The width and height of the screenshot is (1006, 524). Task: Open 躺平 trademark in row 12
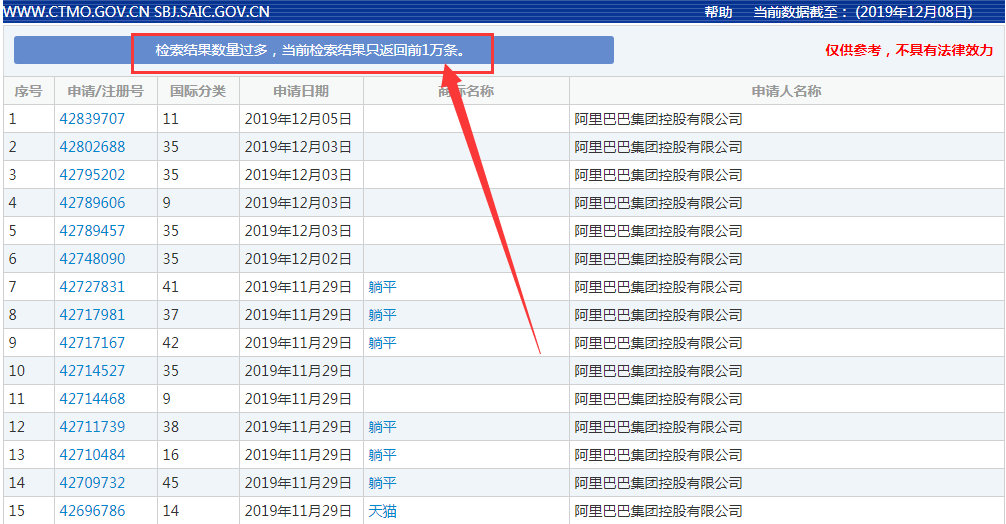pos(382,427)
